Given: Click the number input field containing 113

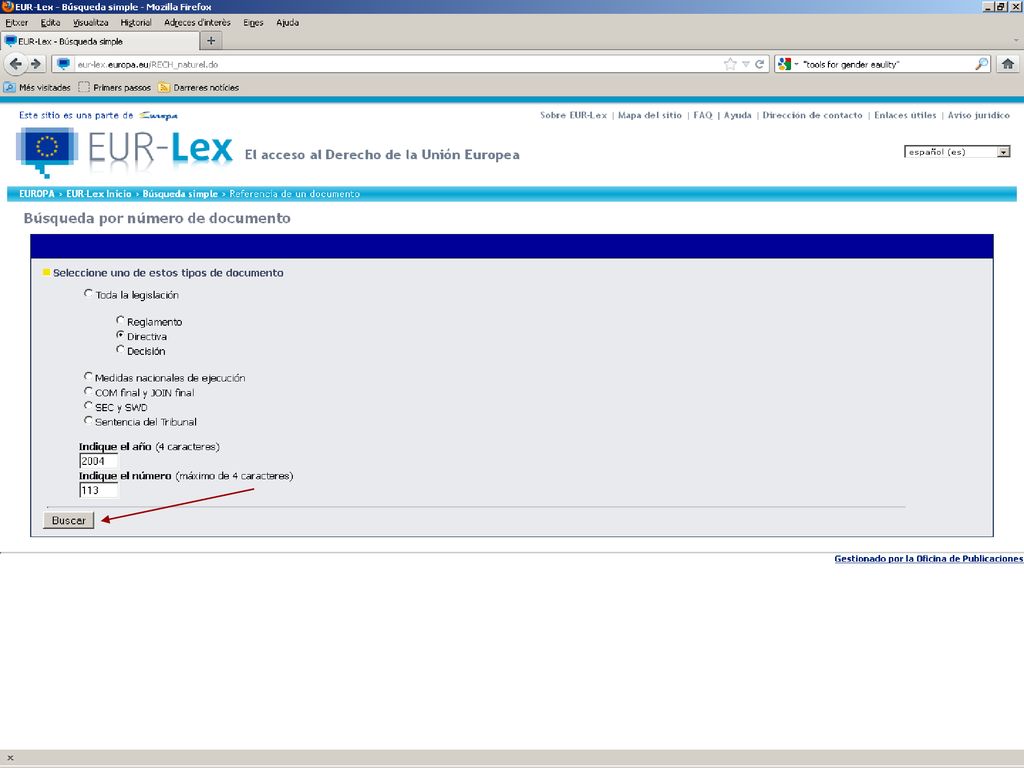Looking at the screenshot, I should (99, 490).
